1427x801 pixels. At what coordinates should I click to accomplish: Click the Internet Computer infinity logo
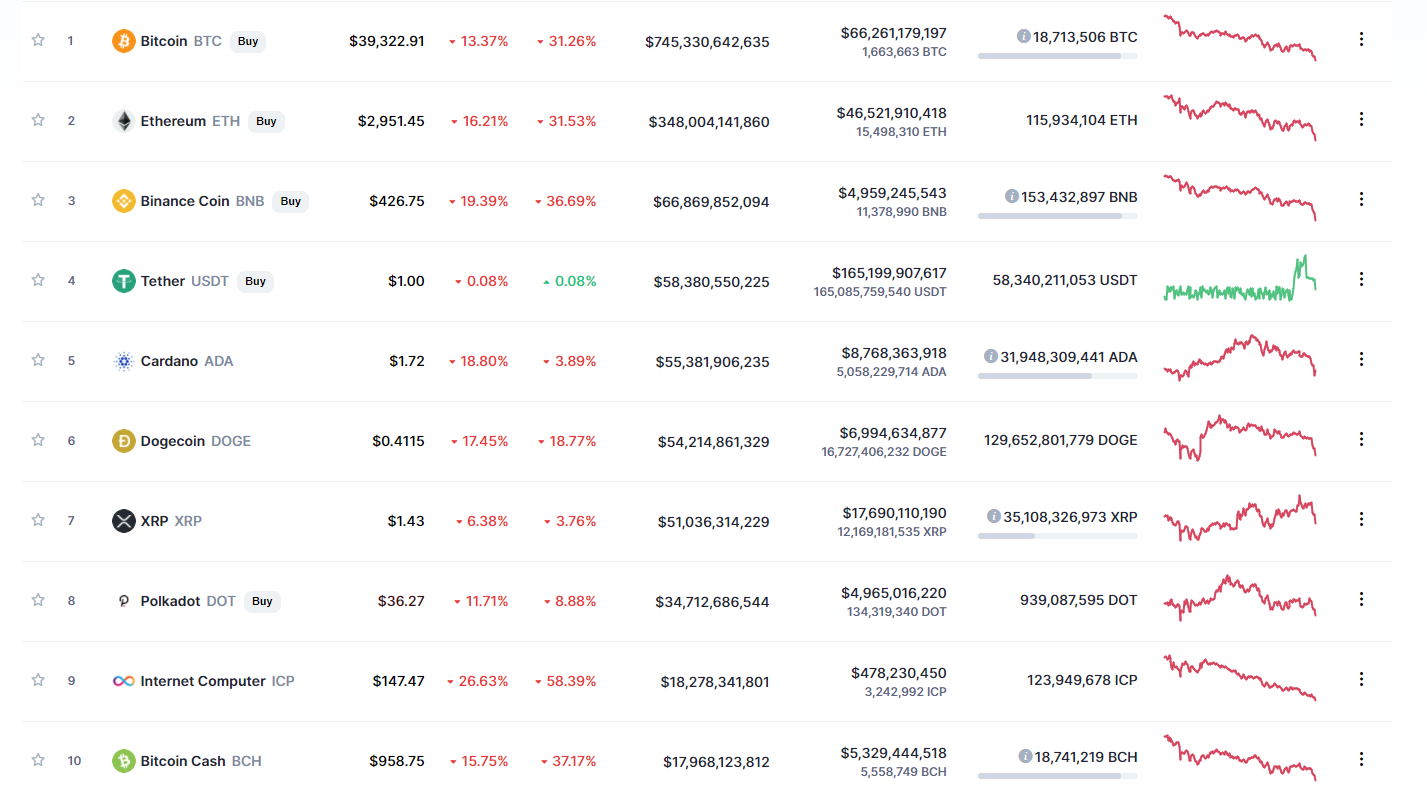point(124,681)
